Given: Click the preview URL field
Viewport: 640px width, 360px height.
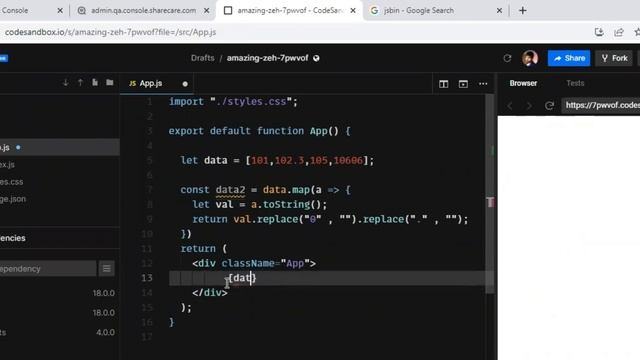Looking at the screenshot, I should [x=601, y=105].
